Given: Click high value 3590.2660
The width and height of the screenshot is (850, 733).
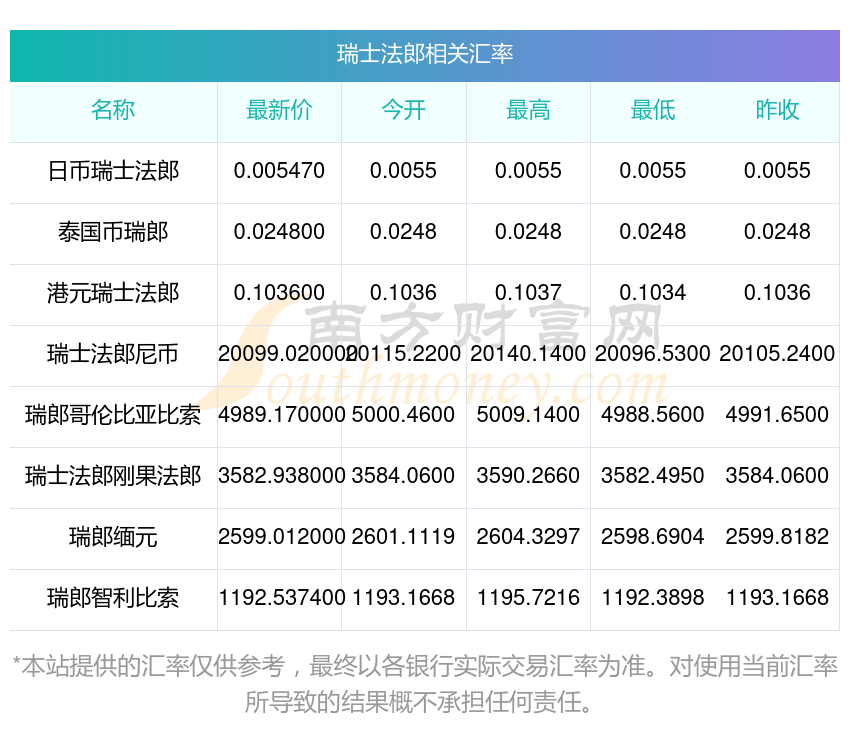Looking at the screenshot, I should [x=528, y=476].
